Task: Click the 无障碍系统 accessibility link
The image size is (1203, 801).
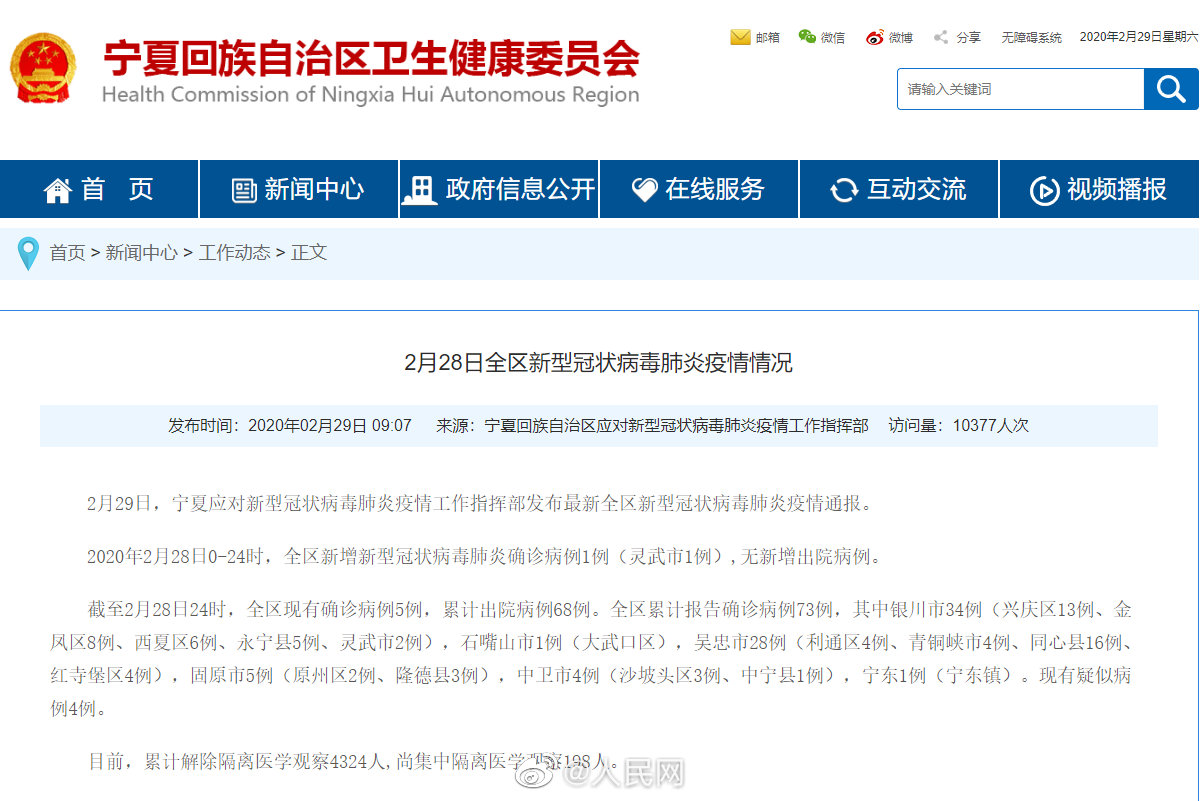Action: tap(1031, 37)
